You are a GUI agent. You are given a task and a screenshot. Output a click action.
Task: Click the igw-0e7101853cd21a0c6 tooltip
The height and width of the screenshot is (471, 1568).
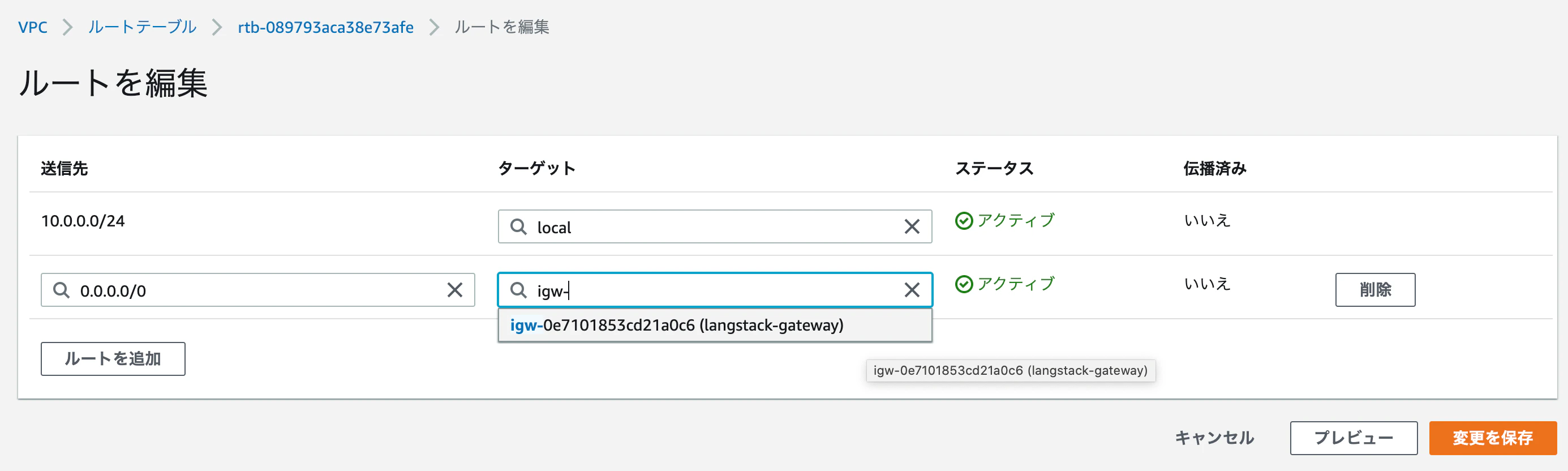point(1011,370)
